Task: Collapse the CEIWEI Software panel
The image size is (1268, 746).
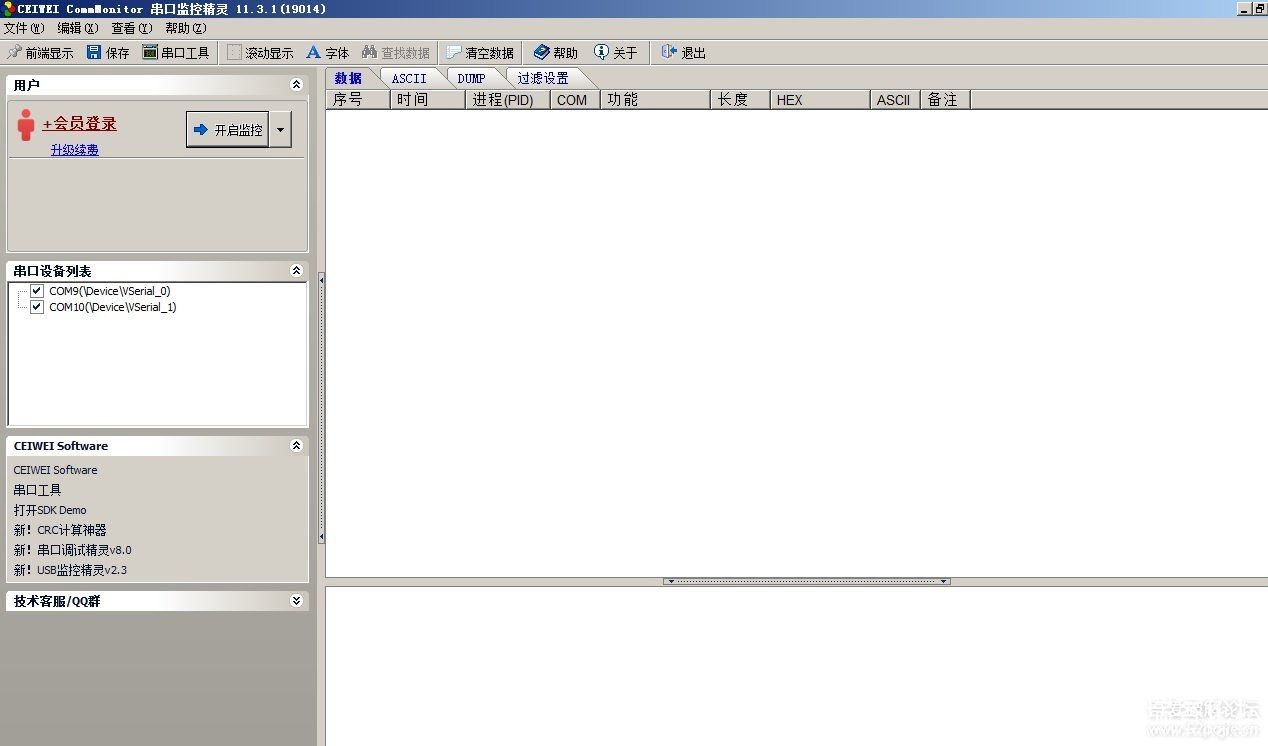Action: tap(296, 446)
